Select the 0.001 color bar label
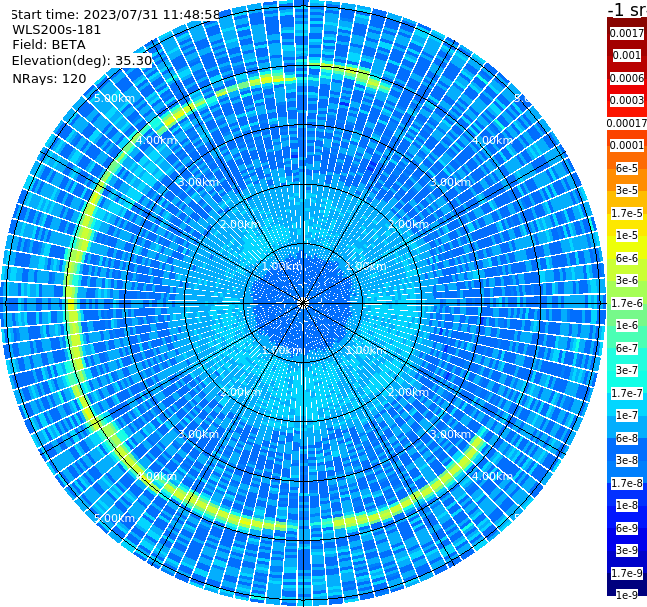The width and height of the screenshot is (647, 607). click(627, 55)
